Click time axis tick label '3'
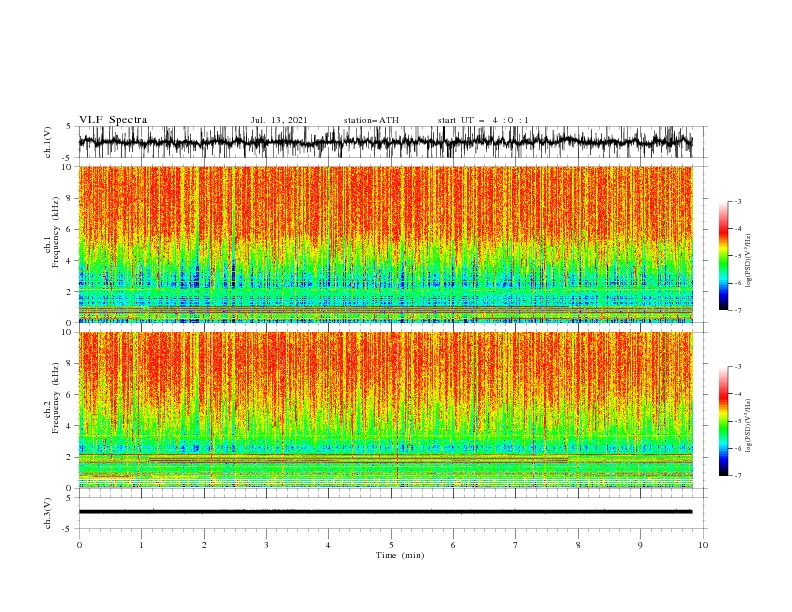792x612 pixels. 266,545
